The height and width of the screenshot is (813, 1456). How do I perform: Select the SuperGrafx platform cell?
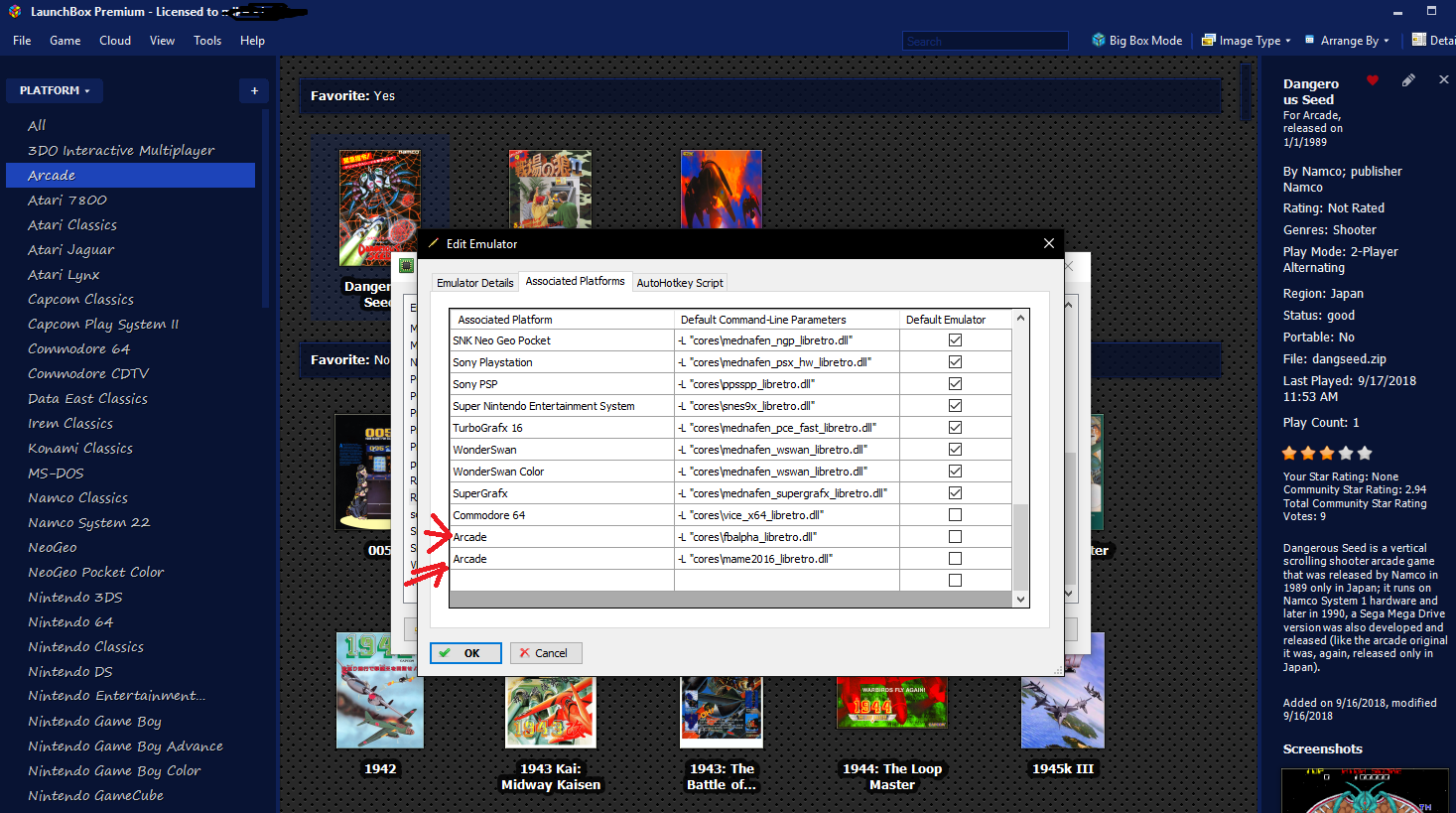(562, 493)
